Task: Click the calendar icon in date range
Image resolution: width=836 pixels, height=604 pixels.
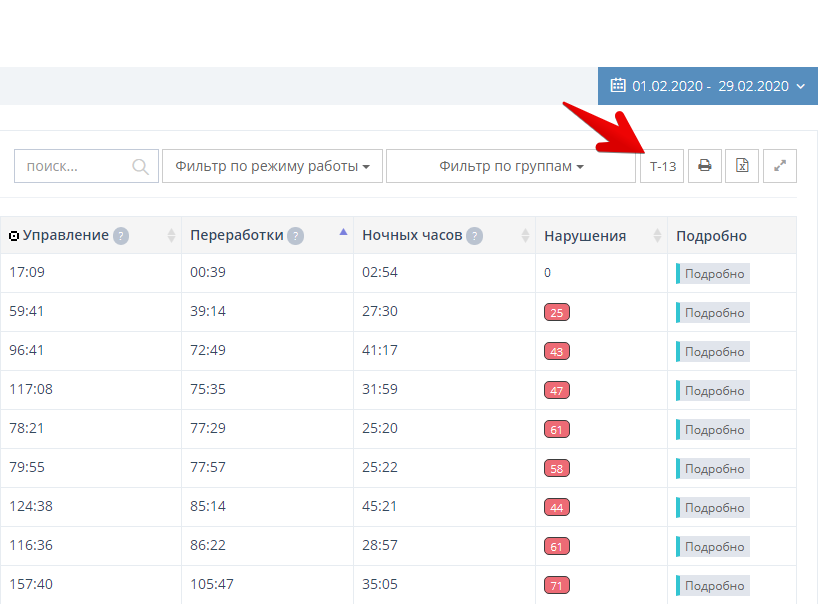Action: coord(618,86)
